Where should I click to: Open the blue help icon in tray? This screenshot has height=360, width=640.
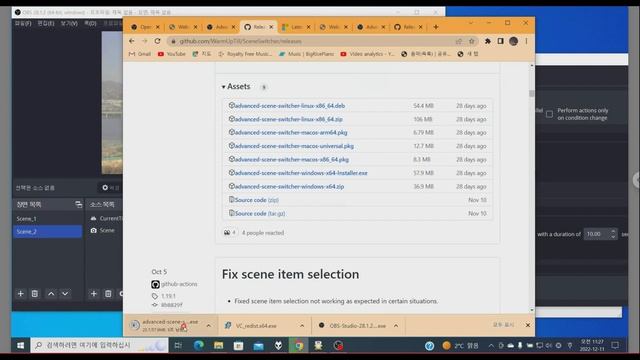pos(429,346)
